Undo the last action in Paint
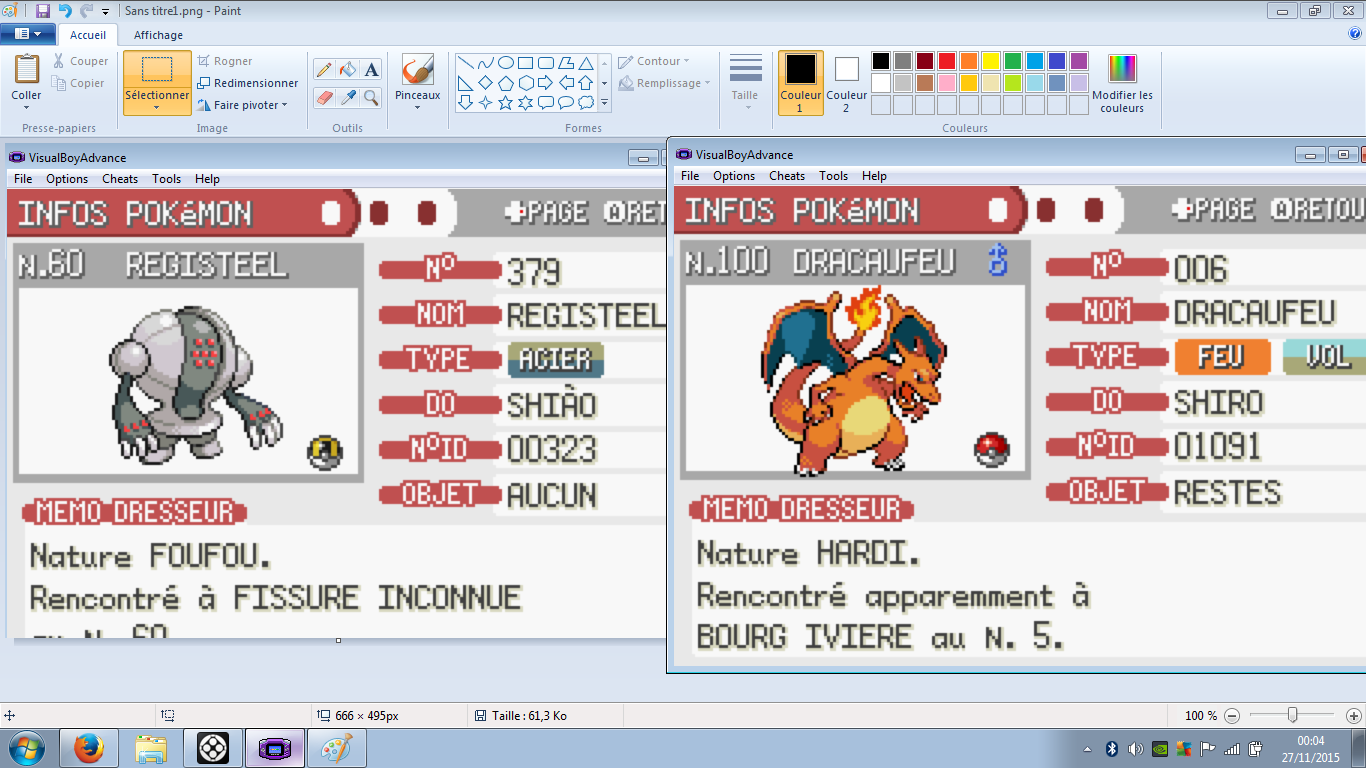Screen dimensions: 1366x768 (65, 11)
